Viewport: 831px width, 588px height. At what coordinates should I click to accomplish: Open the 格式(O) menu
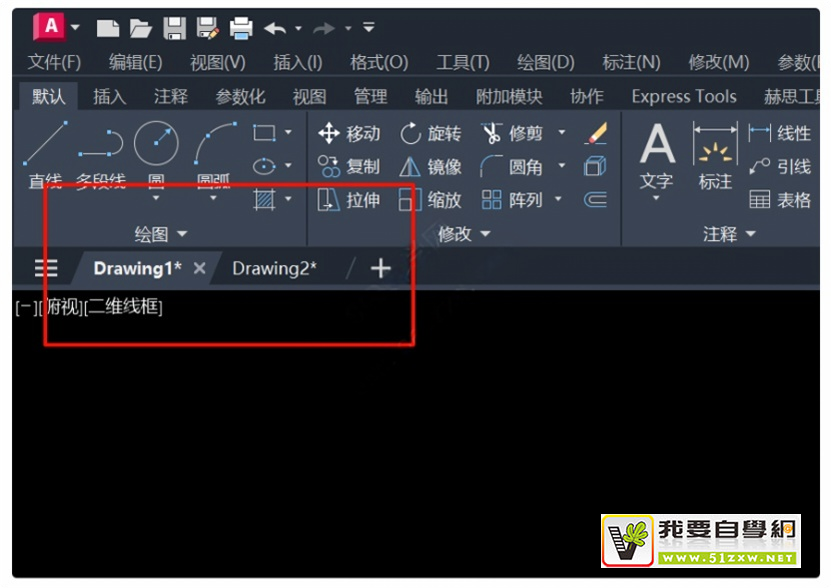[x=378, y=62]
